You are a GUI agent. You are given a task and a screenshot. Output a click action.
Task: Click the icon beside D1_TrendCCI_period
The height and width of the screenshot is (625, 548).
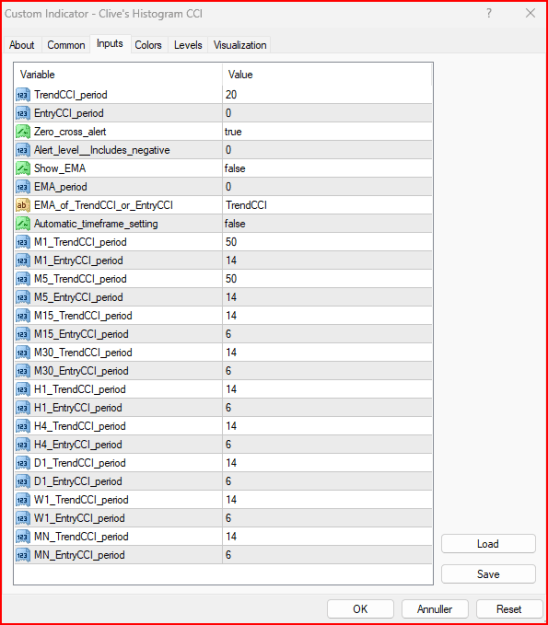23,463
